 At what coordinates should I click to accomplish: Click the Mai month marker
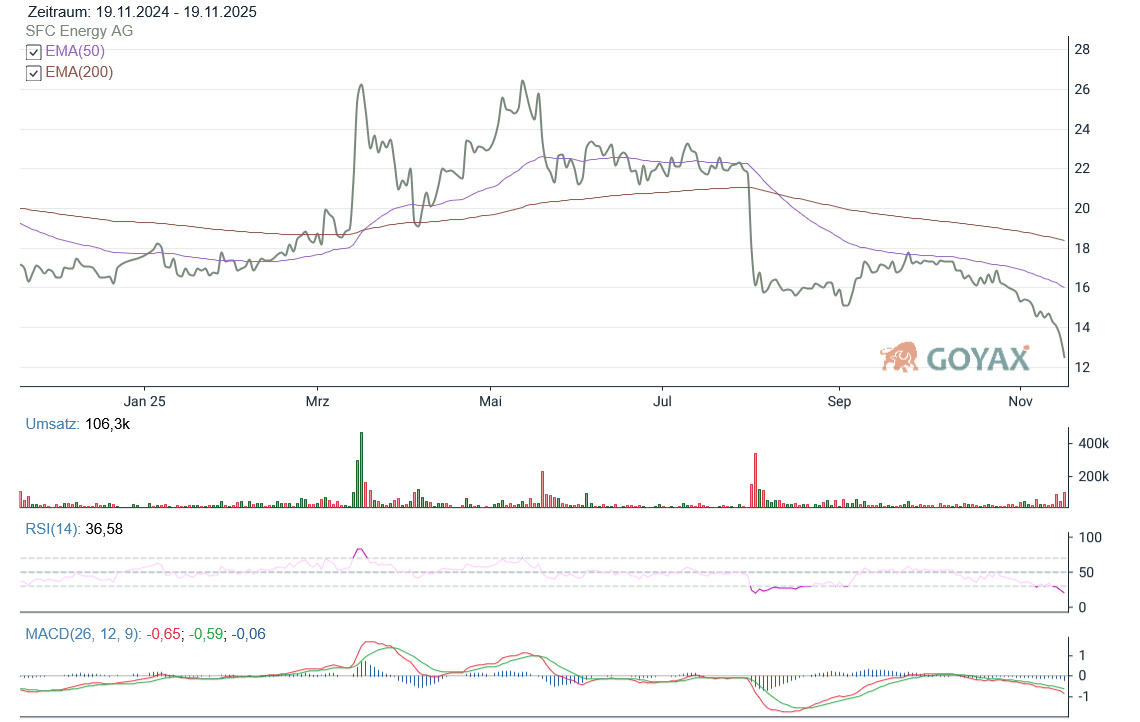pyautogui.click(x=490, y=401)
